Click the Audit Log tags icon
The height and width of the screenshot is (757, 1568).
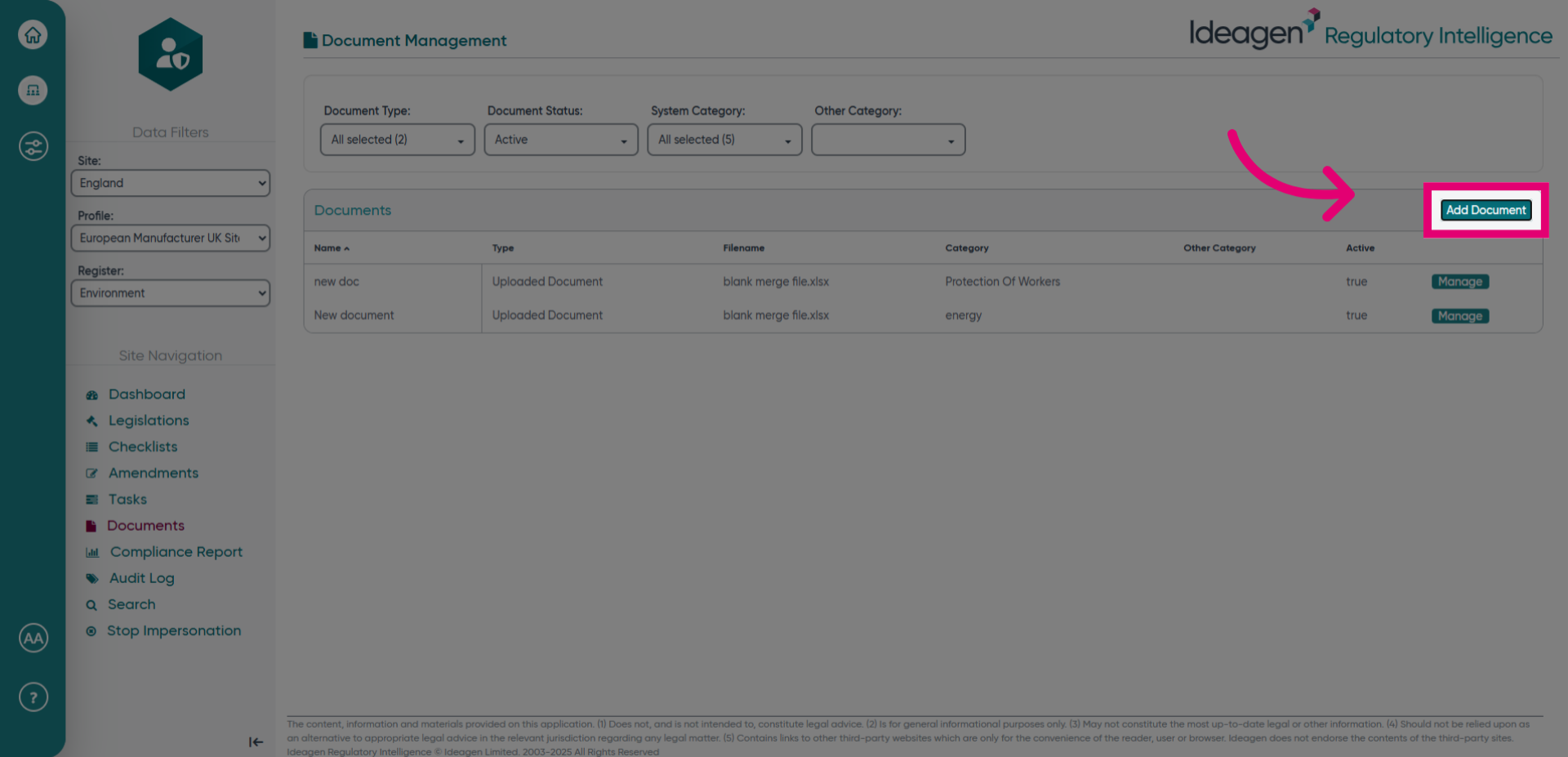92,579
